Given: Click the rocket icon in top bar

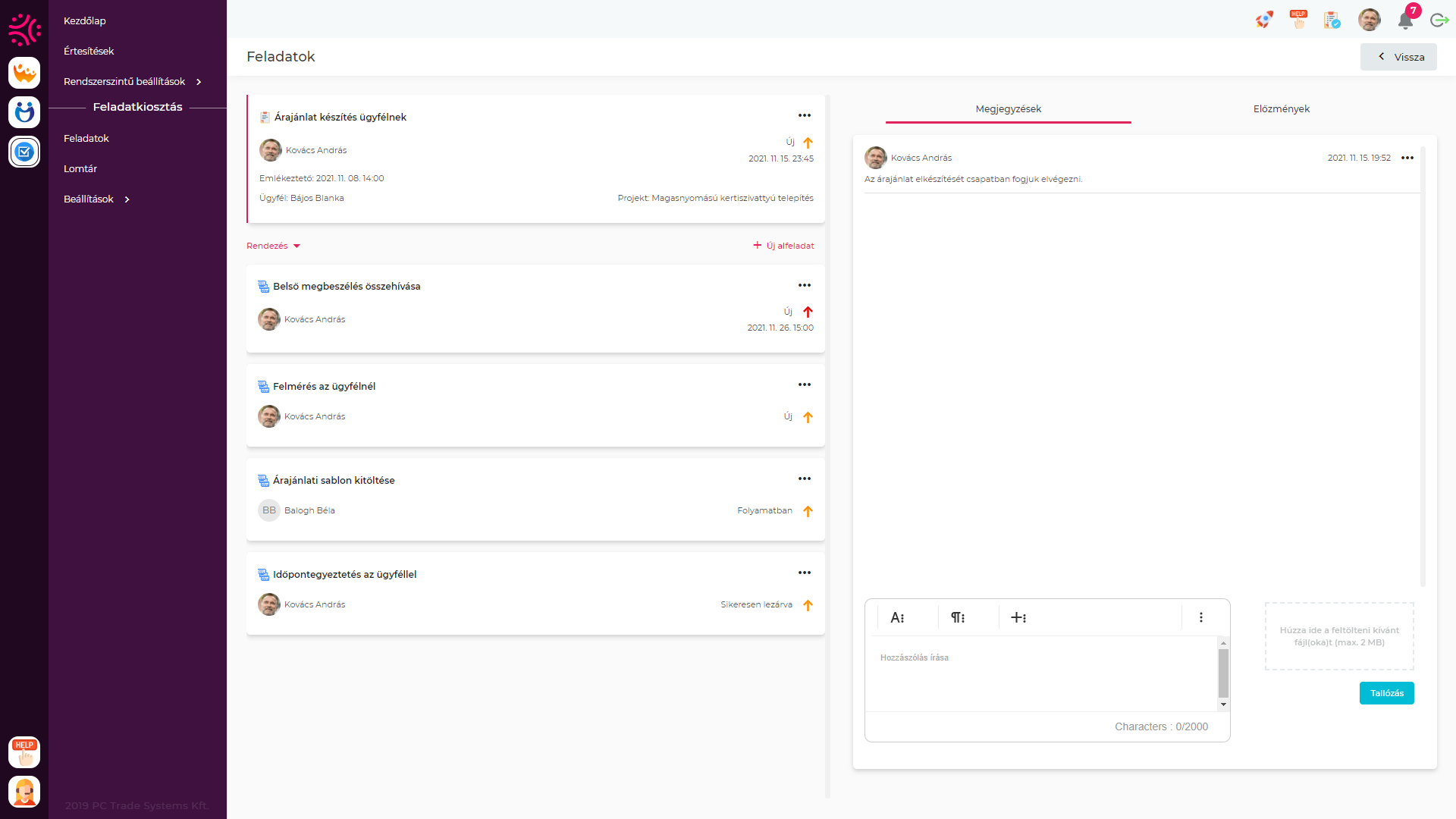Looking at the screenshot, I should point(1263,20).
